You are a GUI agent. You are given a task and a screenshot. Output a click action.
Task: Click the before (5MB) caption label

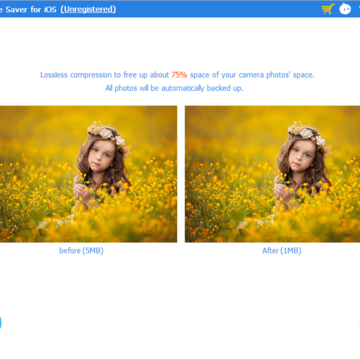(x=81, y=251)
